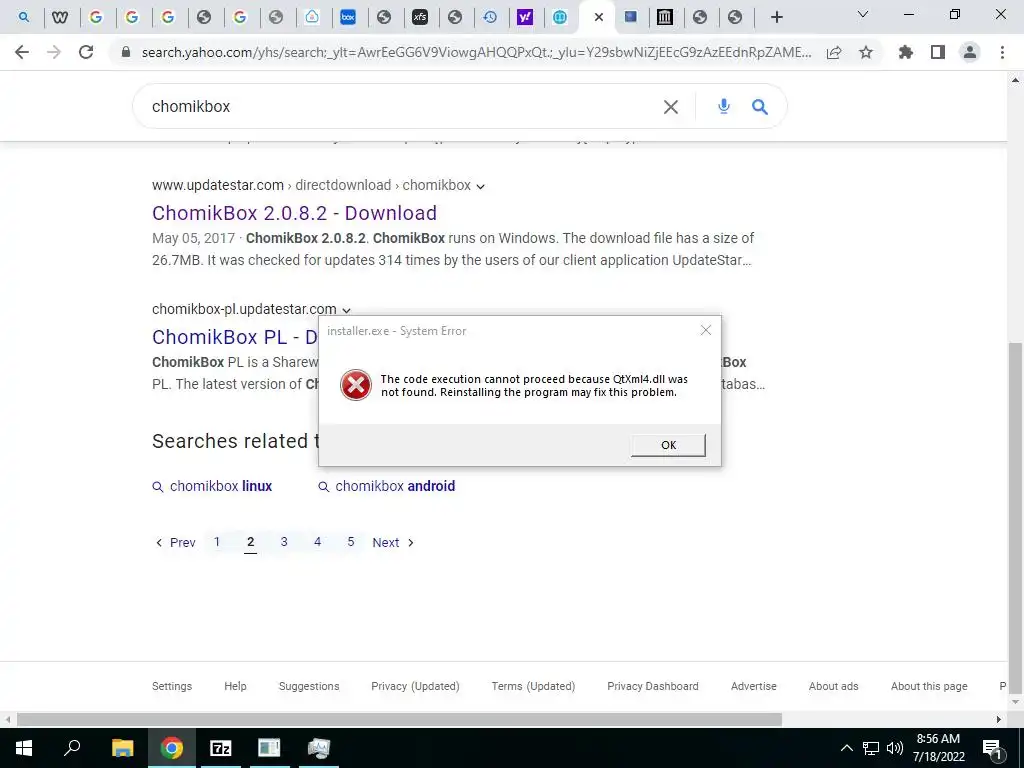Open About this page footer link
Viewport: 1024px width, 768px height.
point(929,686)
